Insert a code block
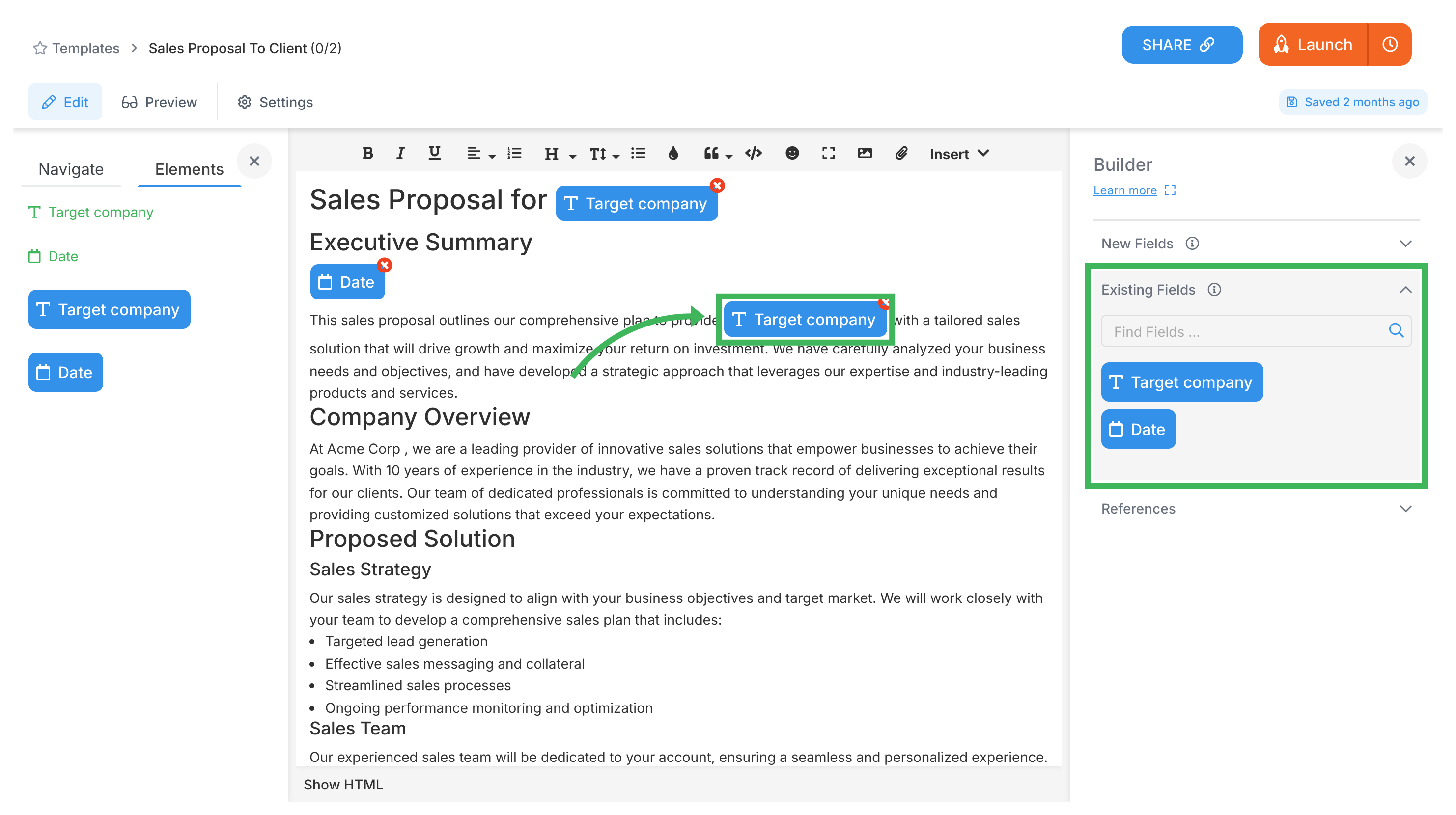 pos(754,153)
